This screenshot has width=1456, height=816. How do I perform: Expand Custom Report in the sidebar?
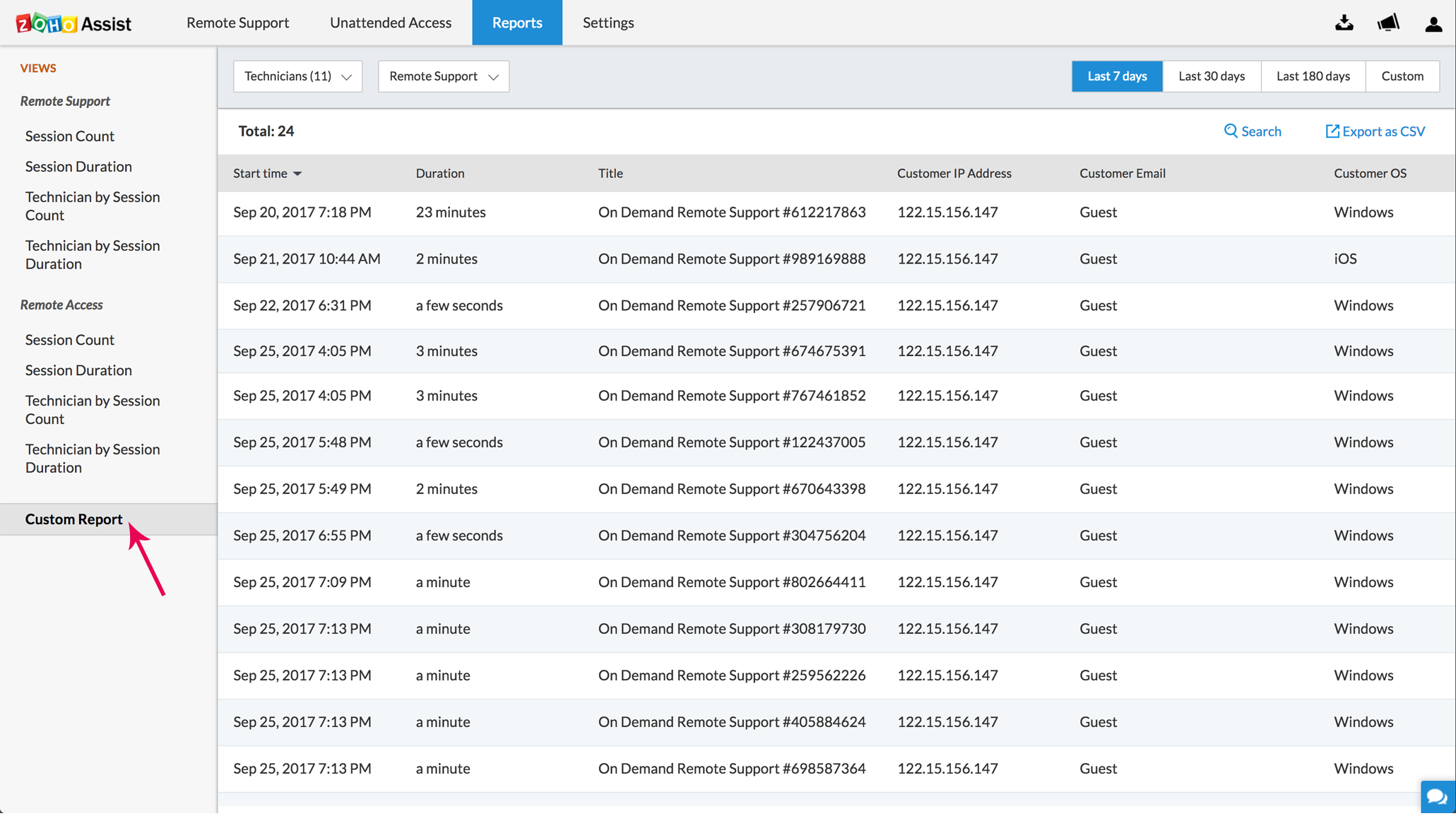point(73,519)
